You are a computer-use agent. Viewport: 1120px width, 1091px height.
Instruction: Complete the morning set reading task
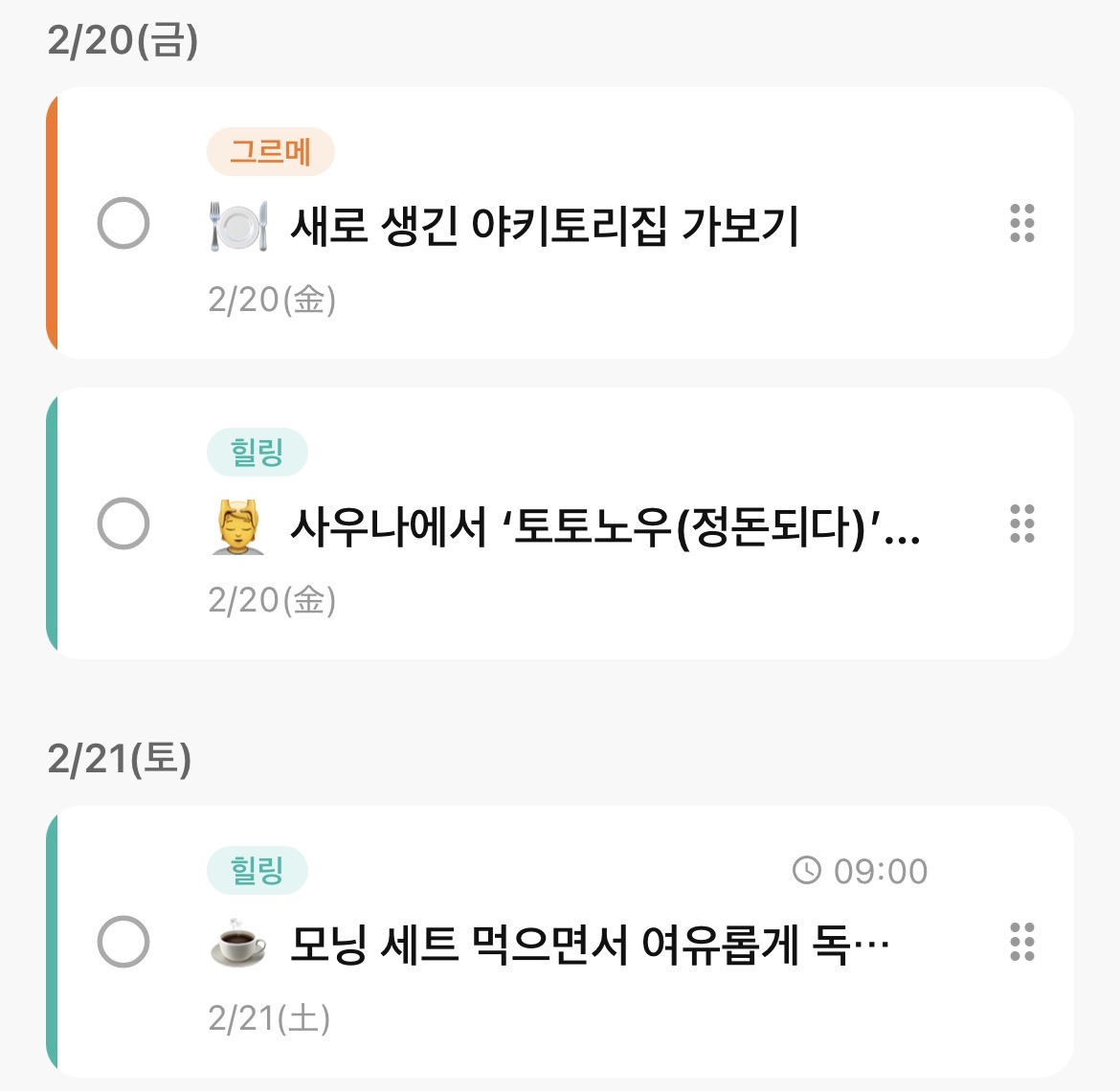coord(123,942)
